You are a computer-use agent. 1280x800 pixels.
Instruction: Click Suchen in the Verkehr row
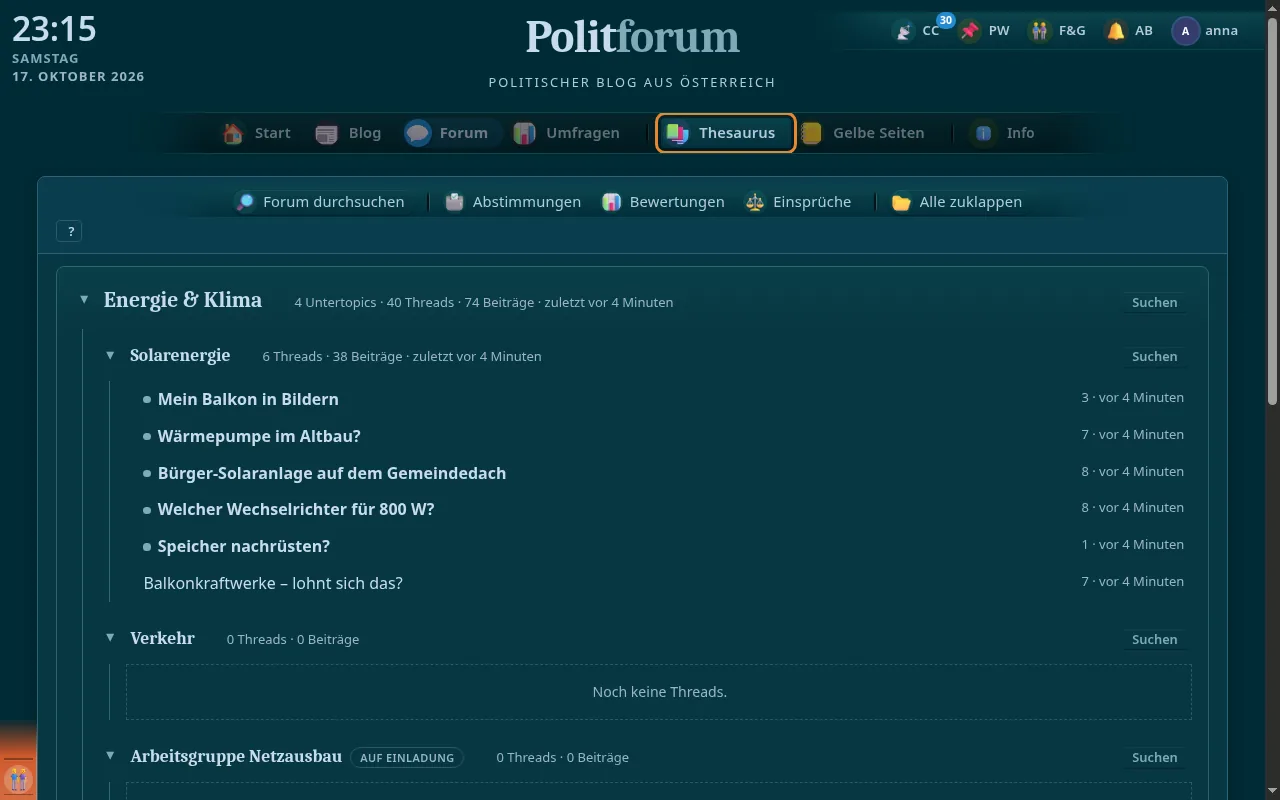click(1154, 639)
